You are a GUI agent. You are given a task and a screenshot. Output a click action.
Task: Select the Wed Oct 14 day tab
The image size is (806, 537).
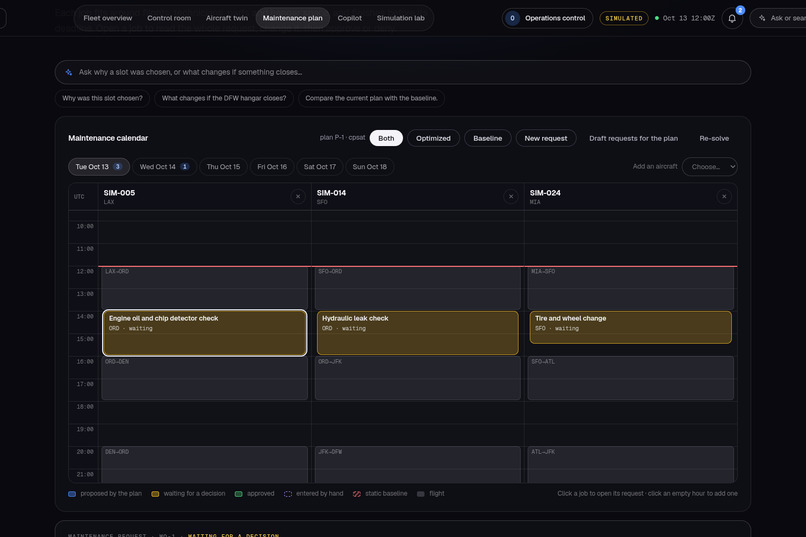click(164, 166)
